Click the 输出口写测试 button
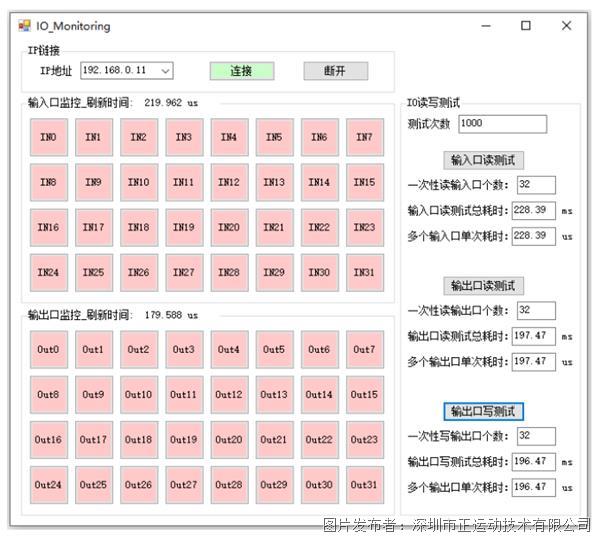The image size is (600, 540). tap(483, 411)
